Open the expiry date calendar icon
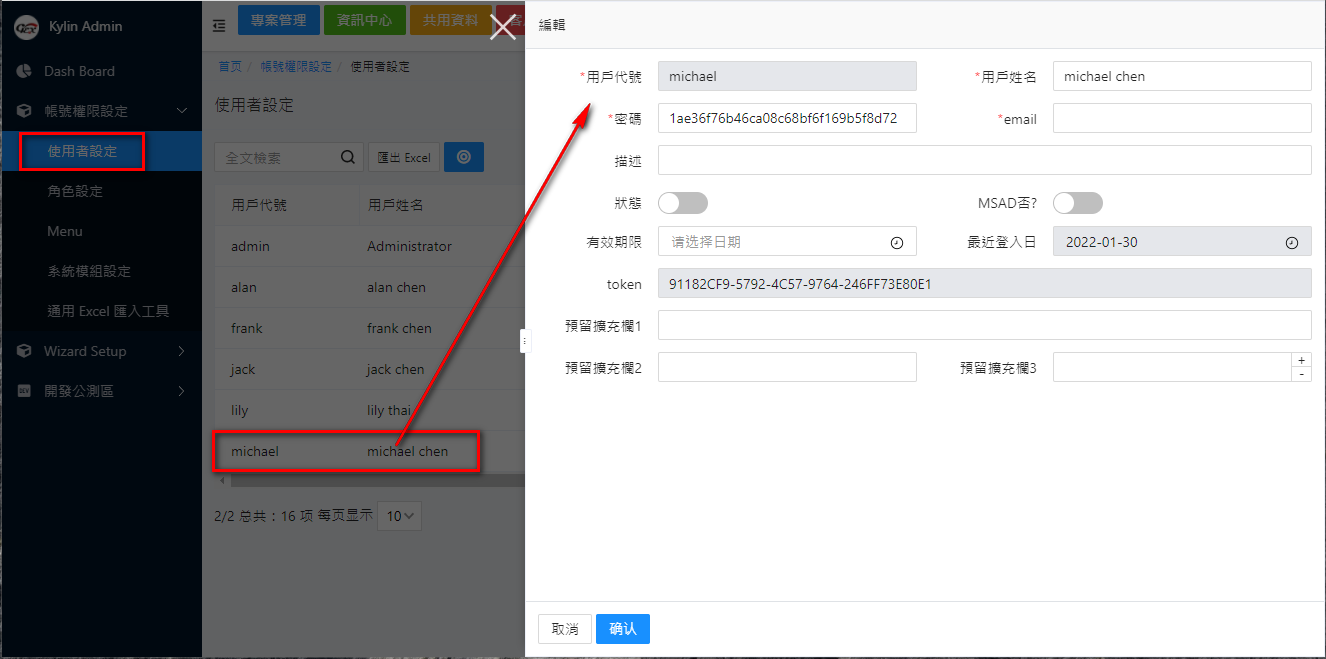Screen dimensions: 1326x659 coord(896,242)
